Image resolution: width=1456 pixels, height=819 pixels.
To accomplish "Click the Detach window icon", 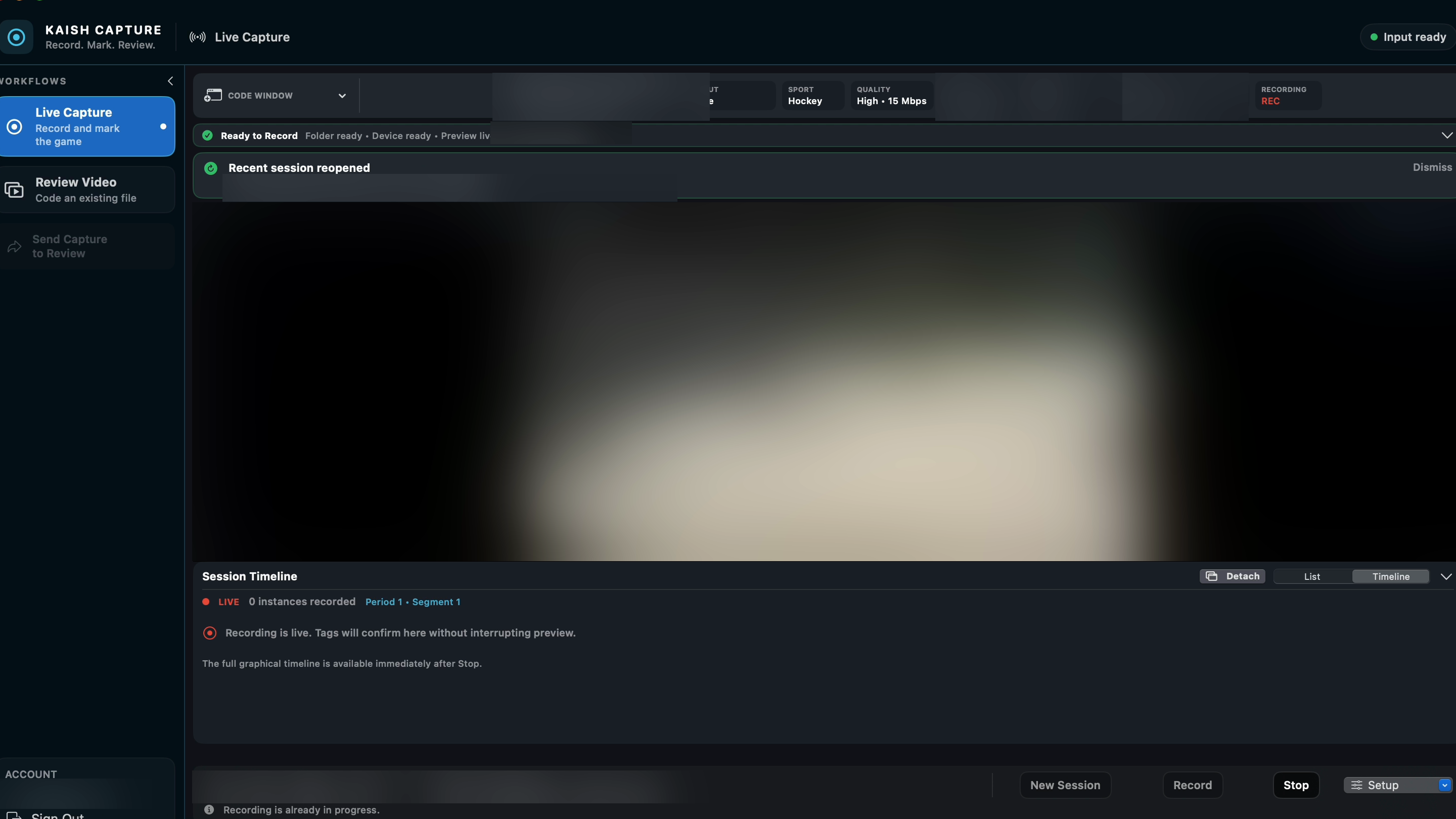I will point(1211,576).
